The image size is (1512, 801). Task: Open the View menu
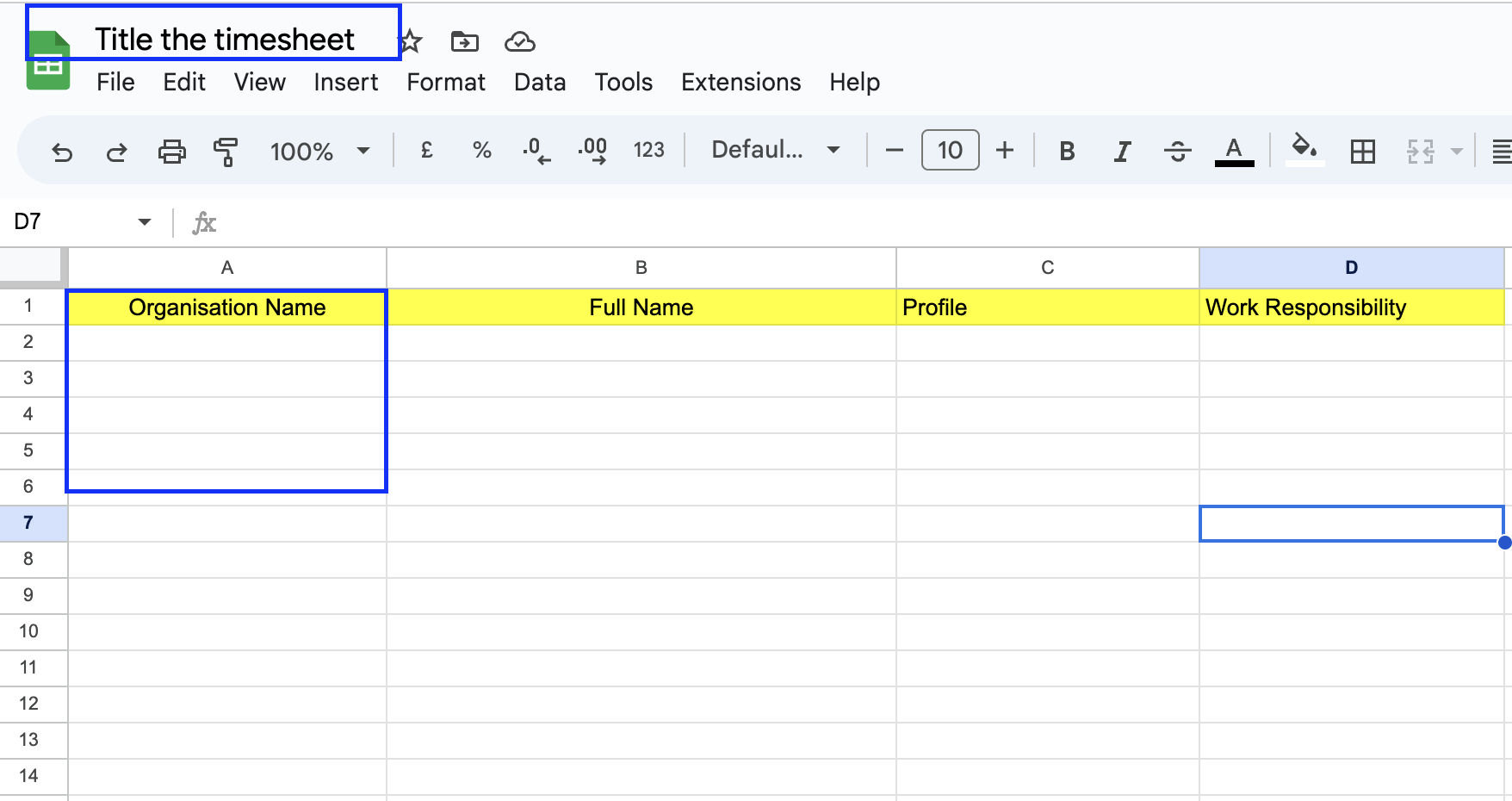tap(260, 82)
